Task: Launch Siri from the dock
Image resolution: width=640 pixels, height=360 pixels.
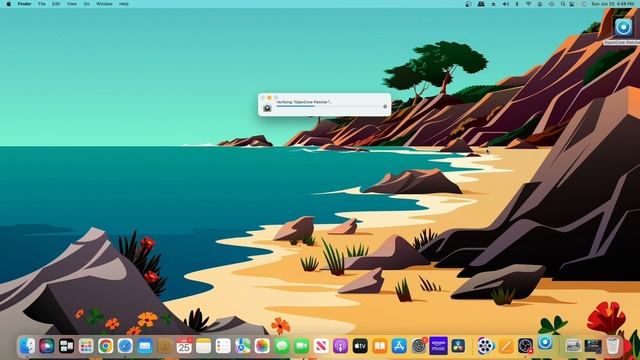Action: tap(47, 346)
